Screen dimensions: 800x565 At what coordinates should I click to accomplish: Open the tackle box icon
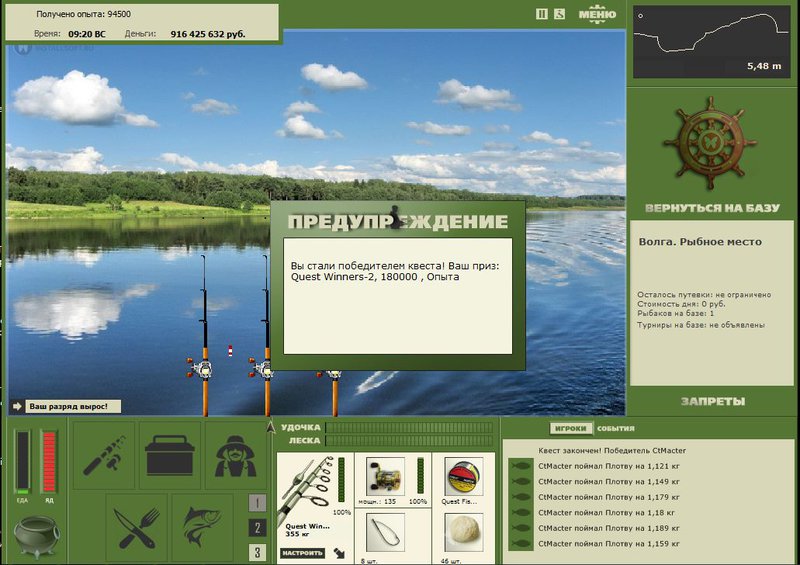(169, 455)
